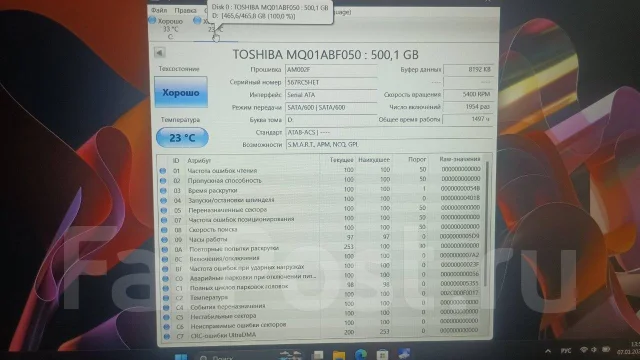Select row Частота ошибок чтения
Viewport: 640px width, 360px height.
pos(320,170)
